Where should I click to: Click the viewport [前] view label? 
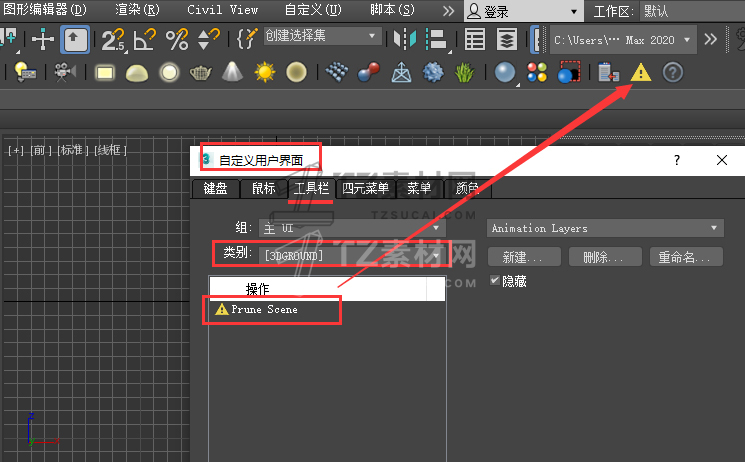[x=41, y=150]
